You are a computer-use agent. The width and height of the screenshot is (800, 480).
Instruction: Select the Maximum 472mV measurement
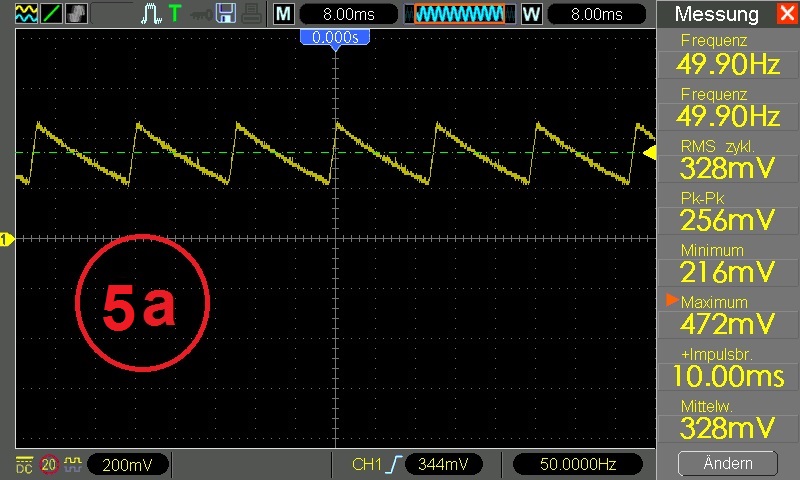tap(728, 316)
